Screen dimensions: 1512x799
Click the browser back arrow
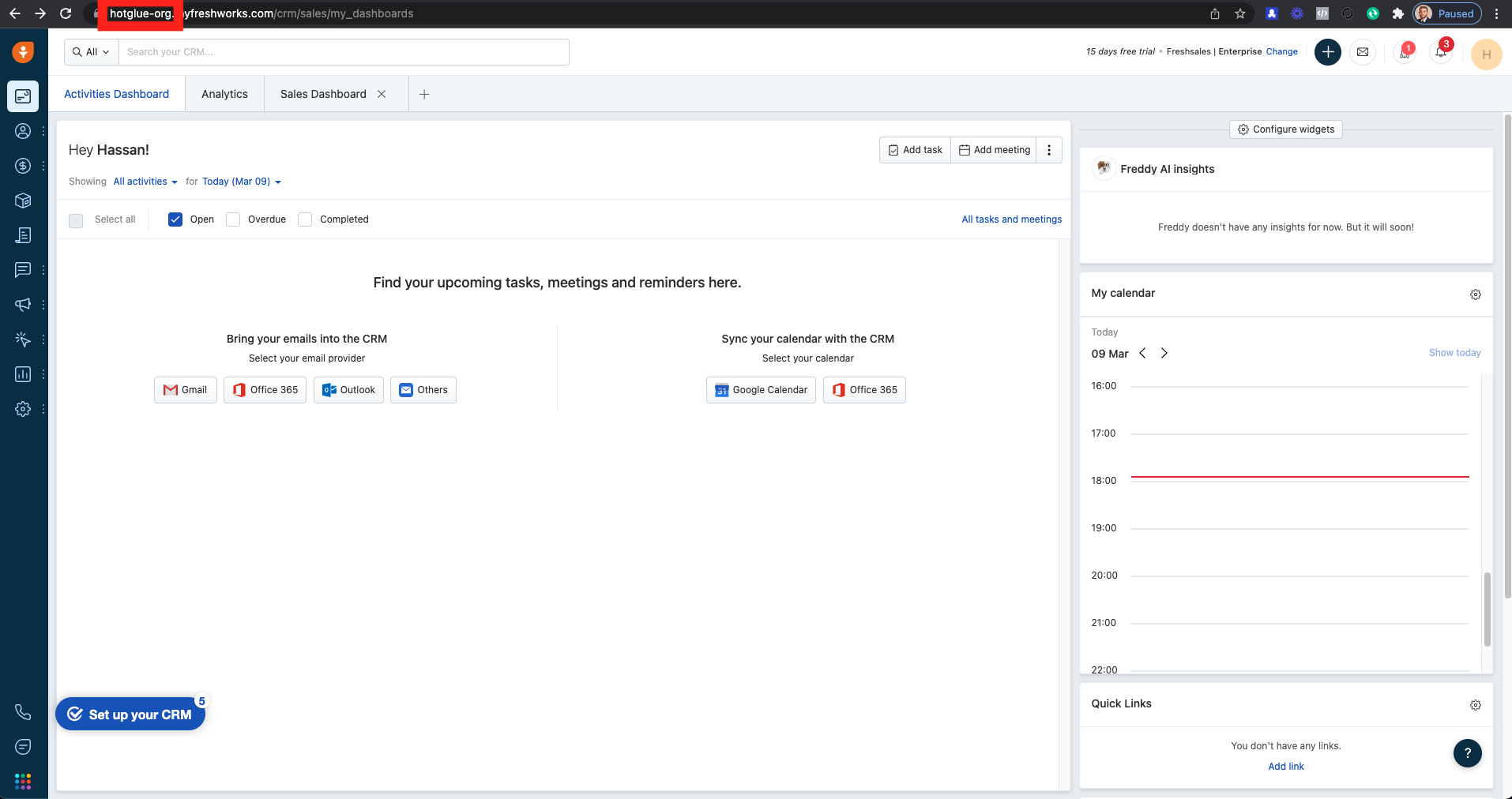pyautogui.click(x=15, y=13)
